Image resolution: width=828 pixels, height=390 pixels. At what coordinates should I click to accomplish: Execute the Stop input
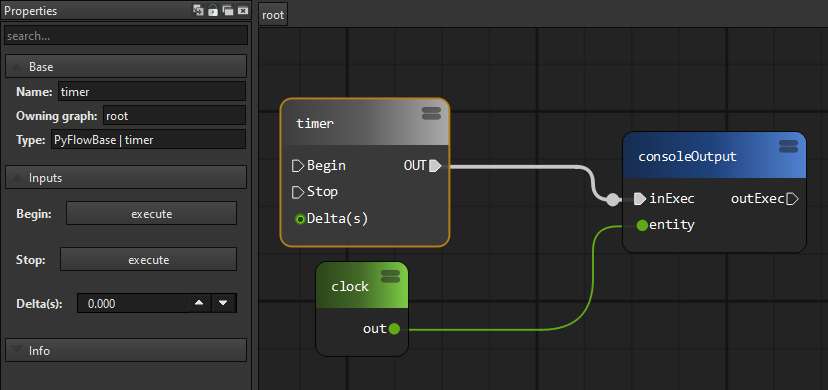pos(148,260)
